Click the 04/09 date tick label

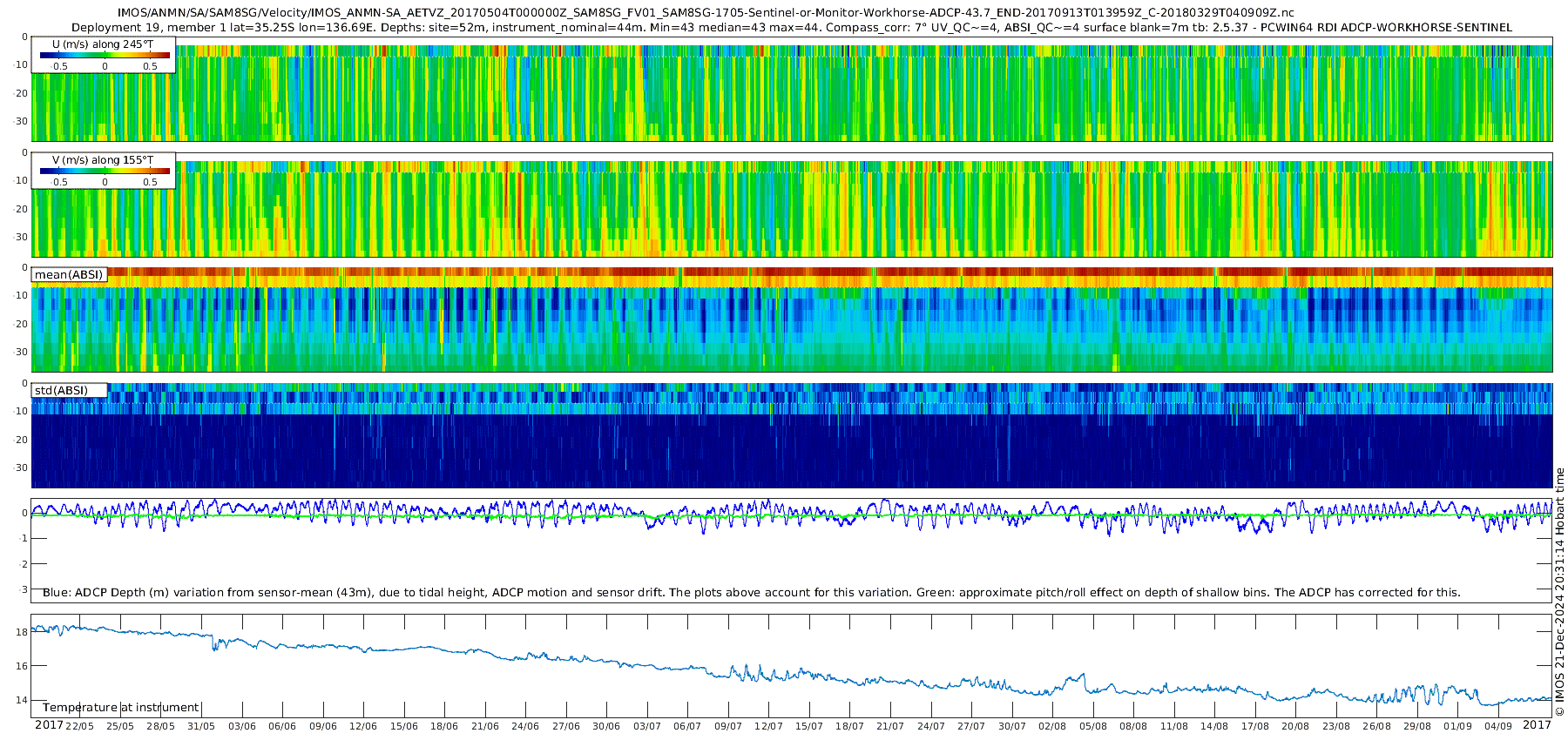click(x=1498, y=726)
